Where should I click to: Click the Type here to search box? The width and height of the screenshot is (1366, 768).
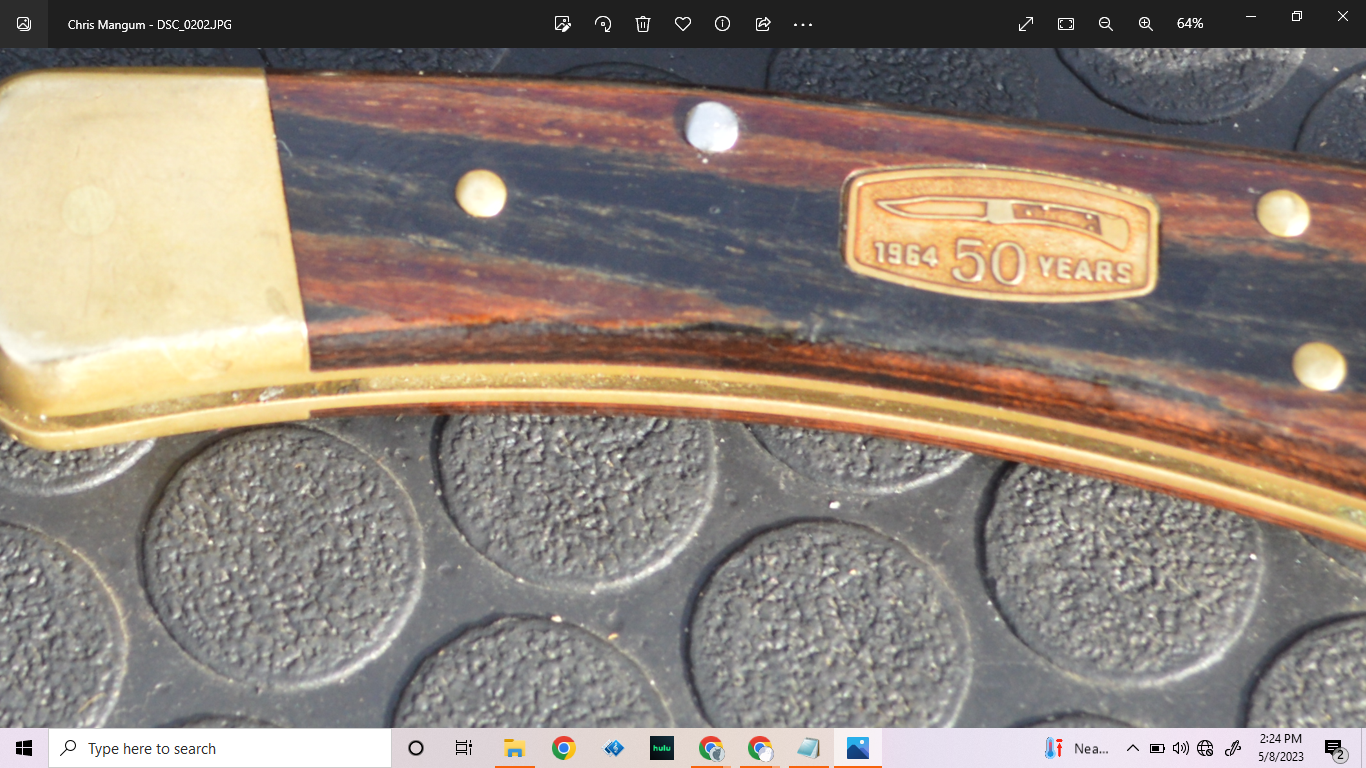(x=220, y=748)
